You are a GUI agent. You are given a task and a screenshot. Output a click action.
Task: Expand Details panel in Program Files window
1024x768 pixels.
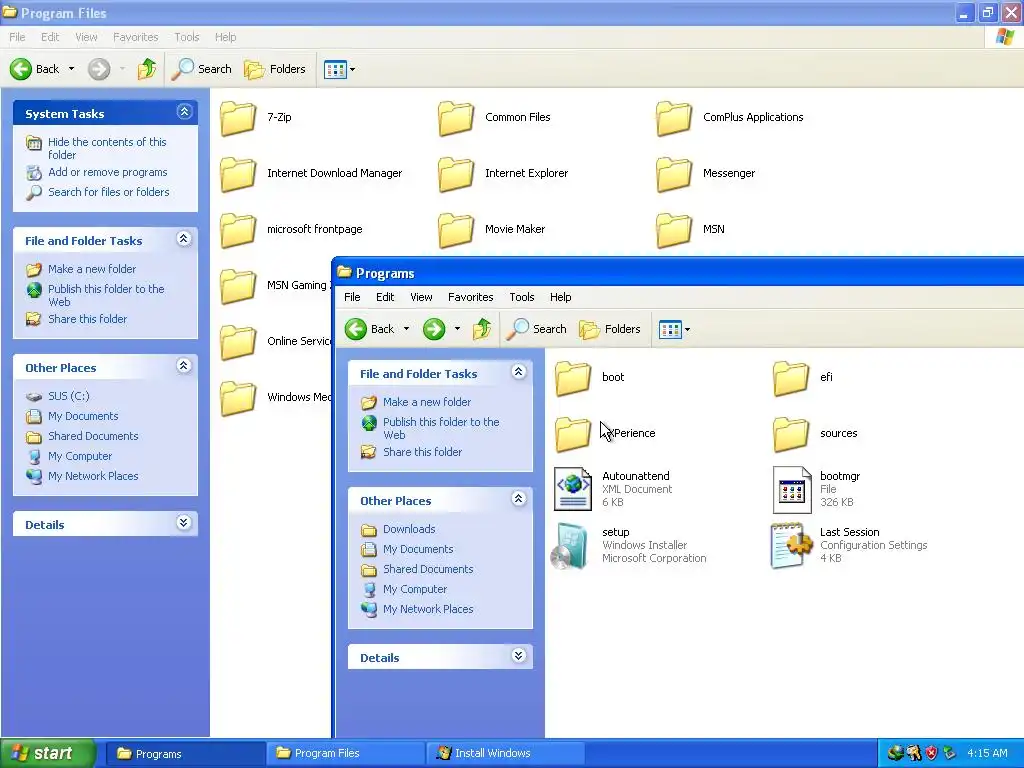[x=184, y=523]
